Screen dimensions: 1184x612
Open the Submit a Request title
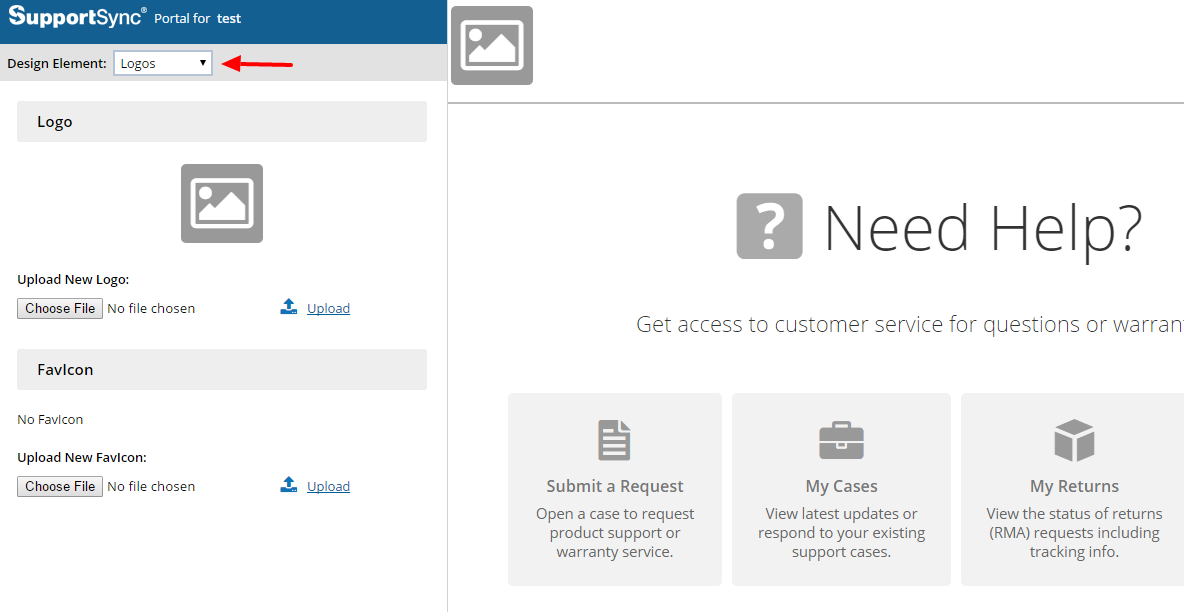pyautogui.click(x=614, y=486)
